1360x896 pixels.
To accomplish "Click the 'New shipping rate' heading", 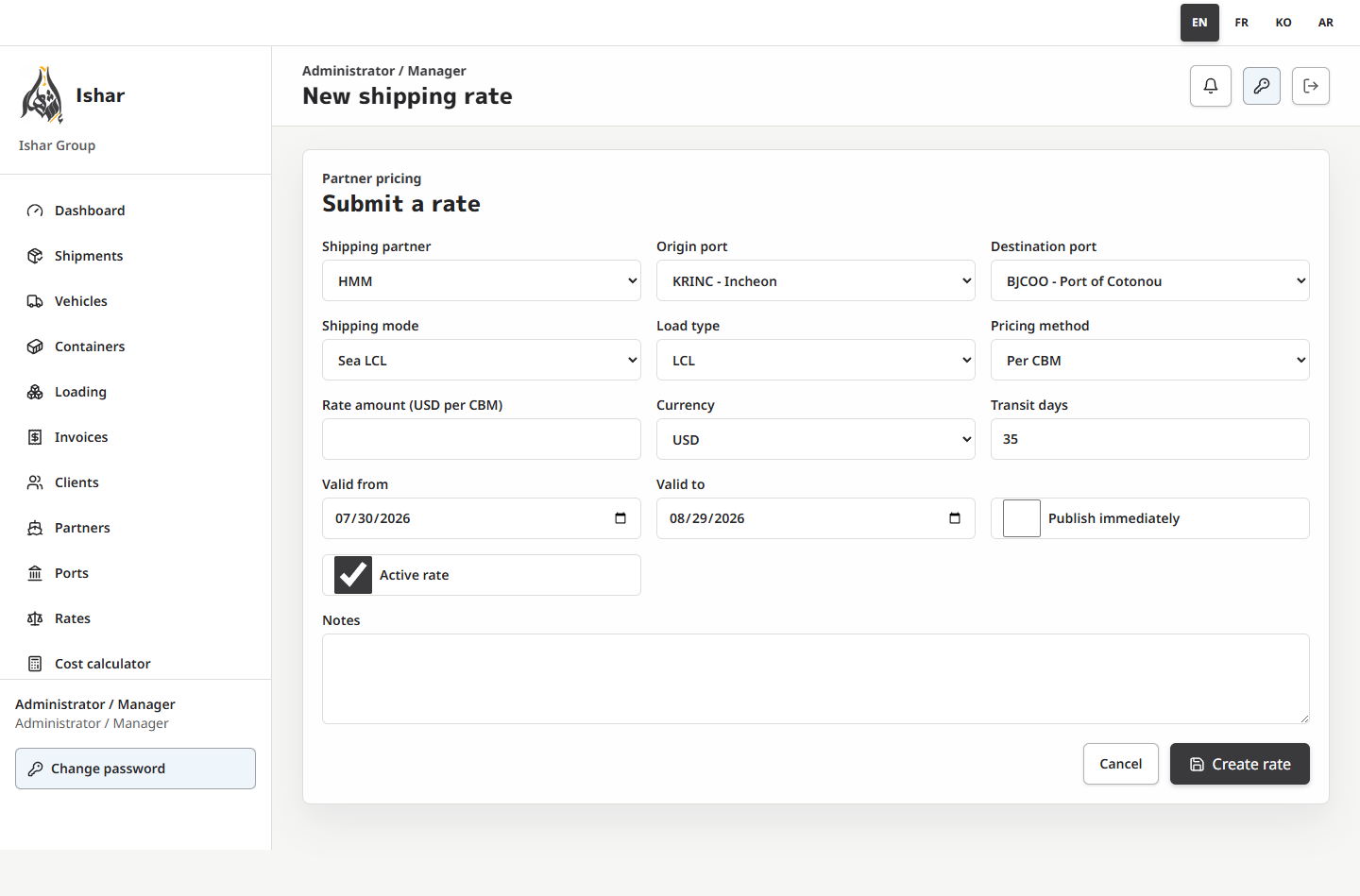I will tap(408, 96).
